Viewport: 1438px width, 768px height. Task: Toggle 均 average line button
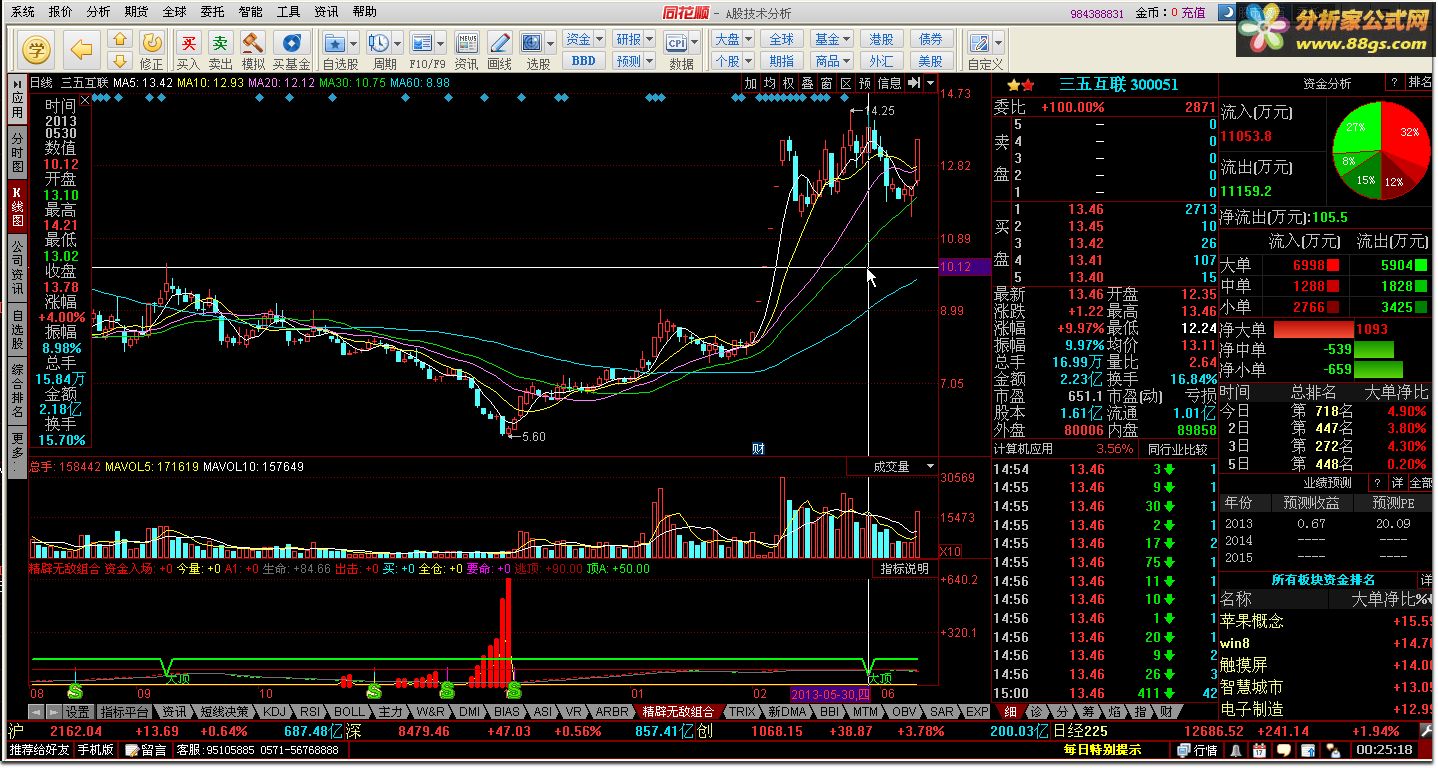tap(770, 83)
